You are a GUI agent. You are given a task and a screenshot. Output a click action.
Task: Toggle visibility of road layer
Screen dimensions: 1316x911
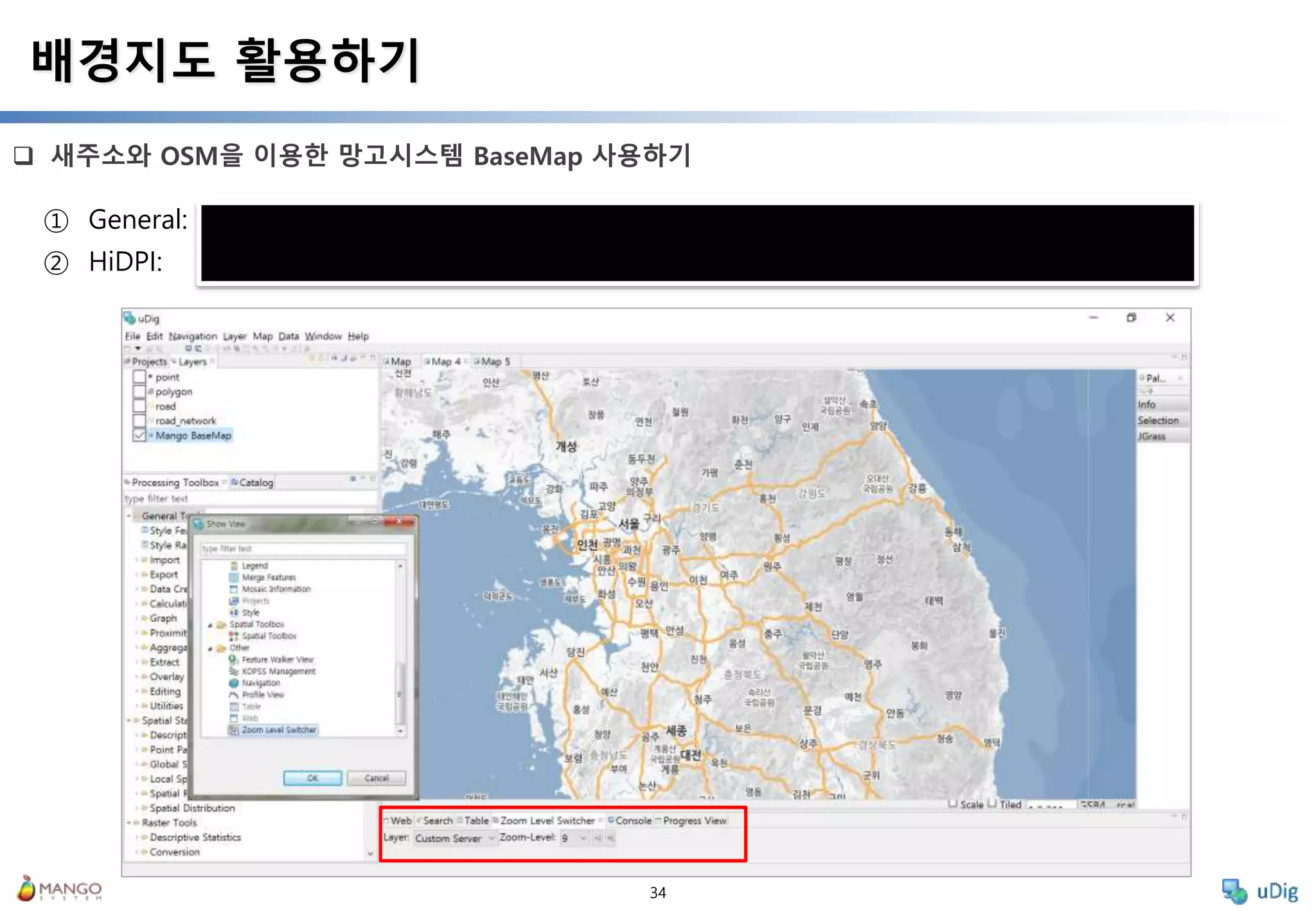pos(139,406)
